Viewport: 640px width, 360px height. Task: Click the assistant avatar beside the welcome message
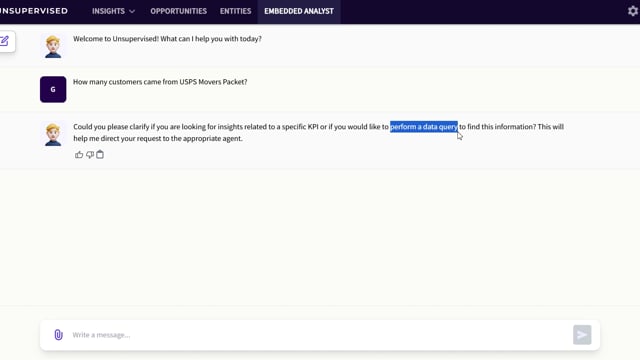click(x=53, y=47)
